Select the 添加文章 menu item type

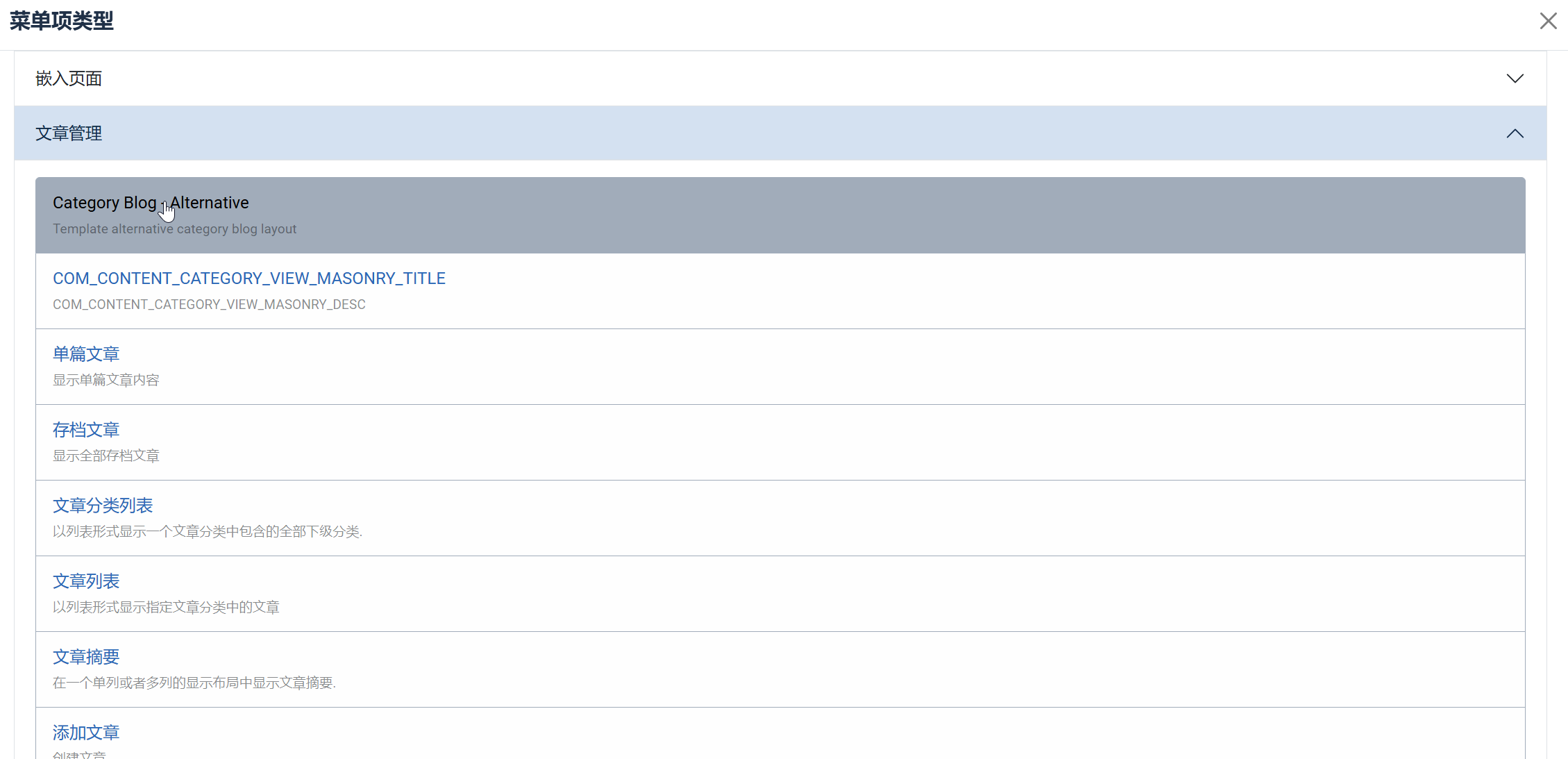(86, 733)
